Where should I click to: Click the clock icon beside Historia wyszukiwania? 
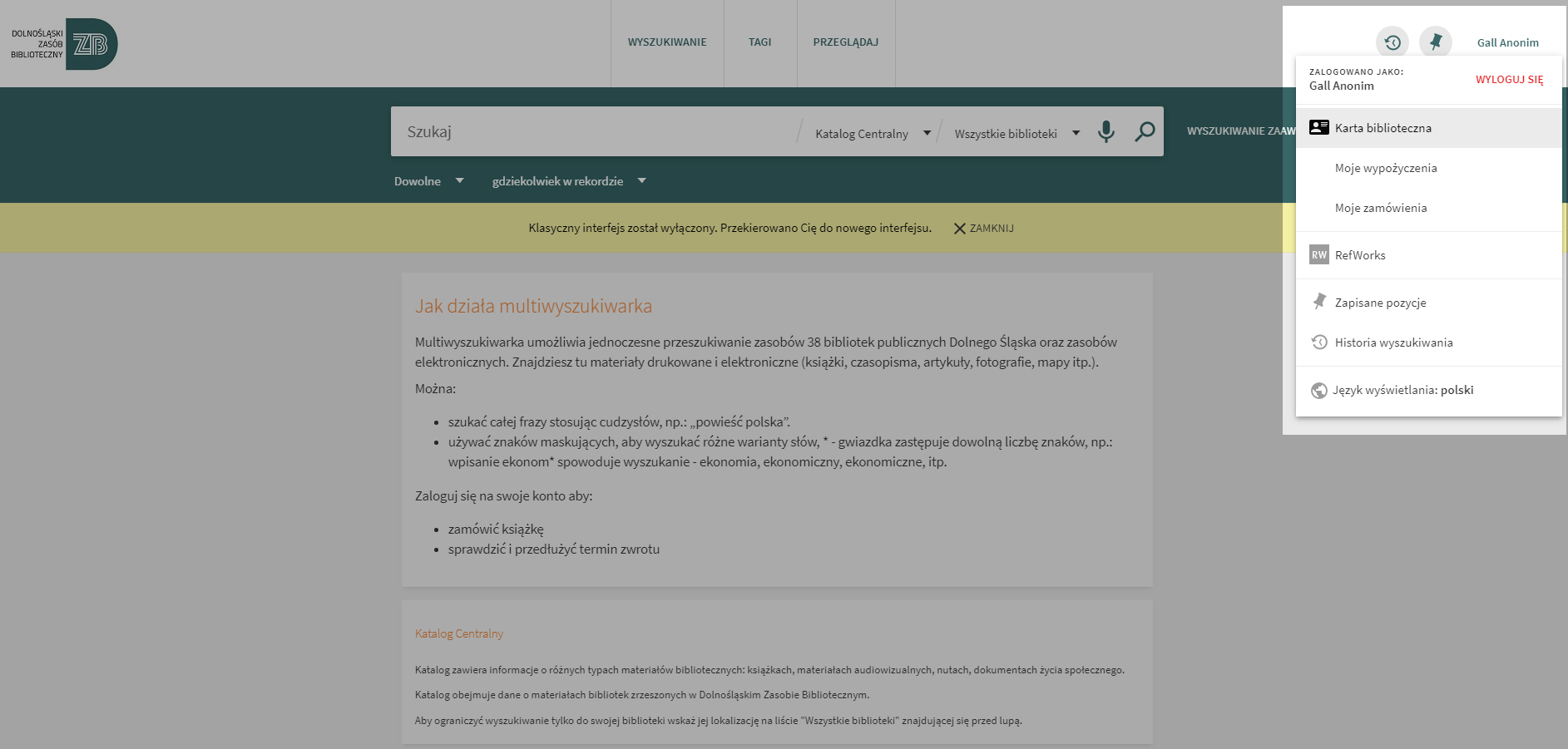pyautogui.click(x=1319, y=342)
